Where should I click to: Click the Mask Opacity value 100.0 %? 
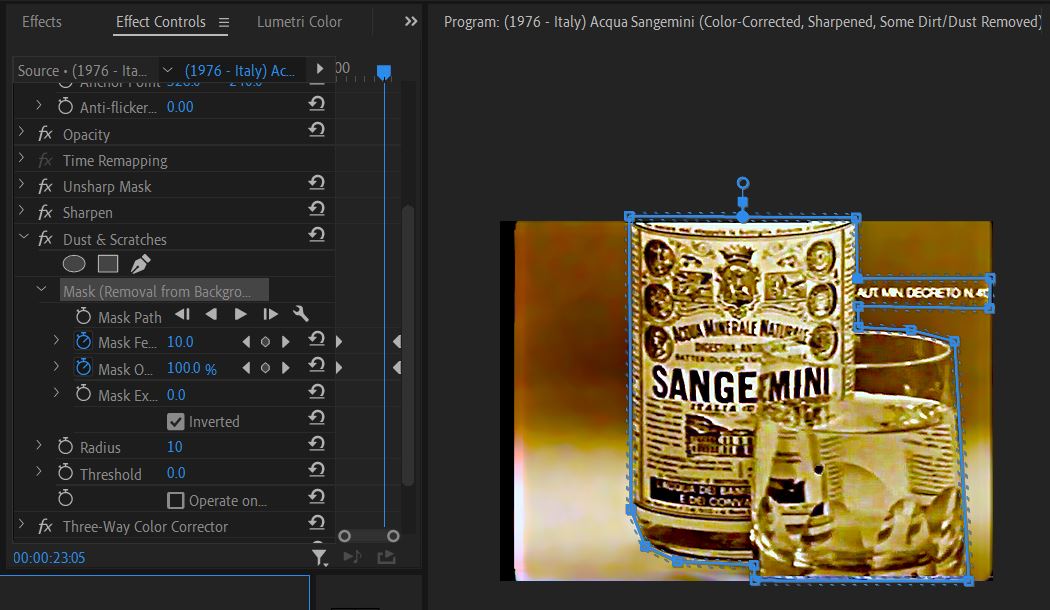(x=192, y=368)
